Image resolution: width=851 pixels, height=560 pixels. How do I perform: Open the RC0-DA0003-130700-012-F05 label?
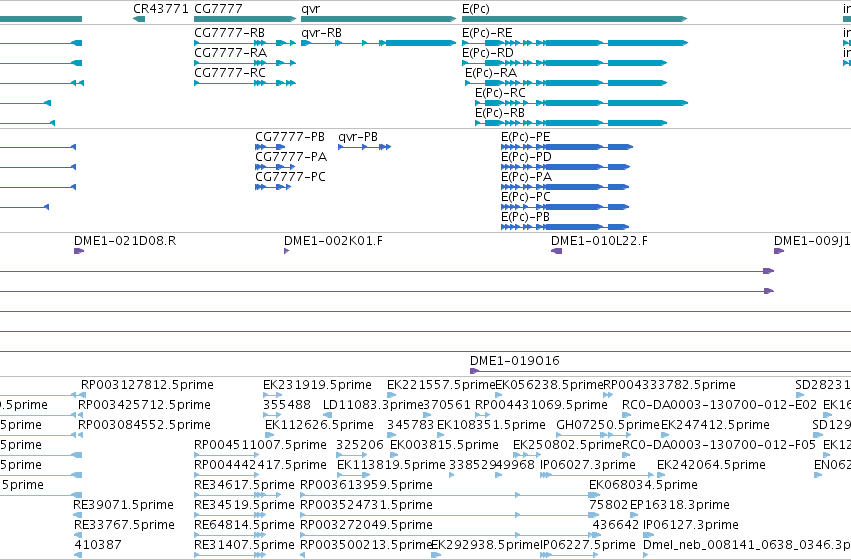(719, 445)
